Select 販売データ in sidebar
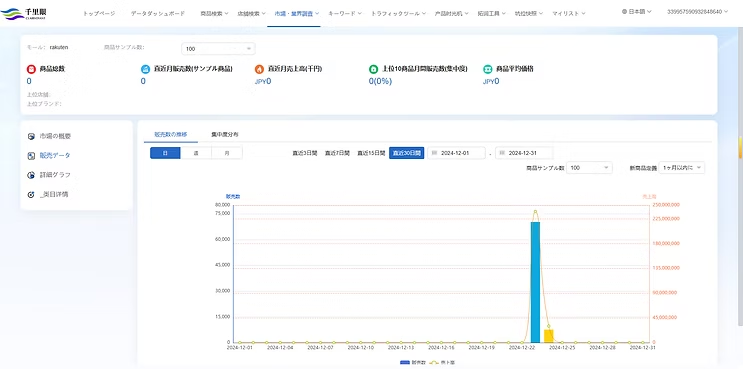Image resolution: width=743 pixels, height=369 pixels. coord(55,156)
